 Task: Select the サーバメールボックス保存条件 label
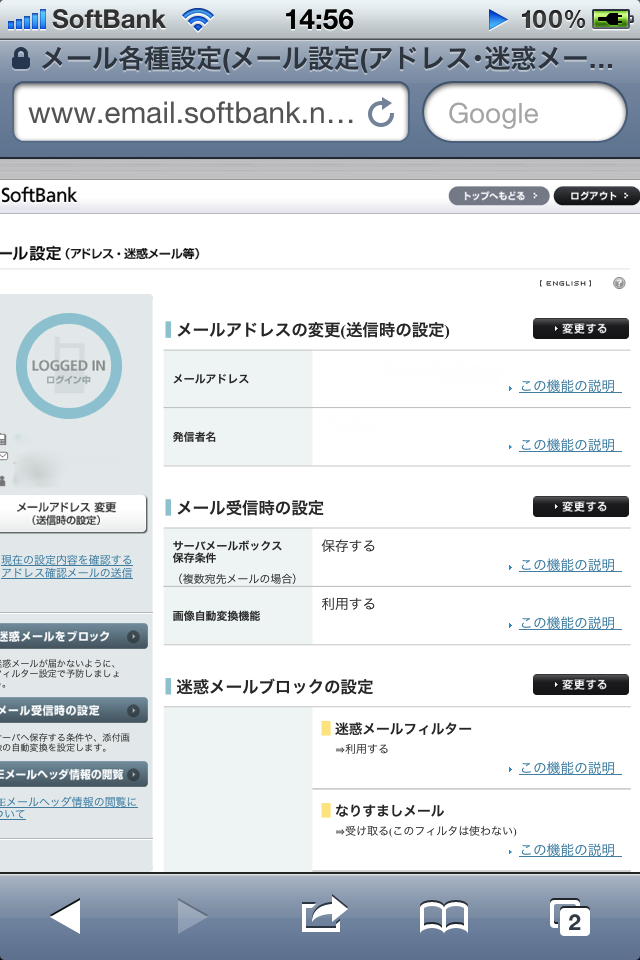coord(227,552)
